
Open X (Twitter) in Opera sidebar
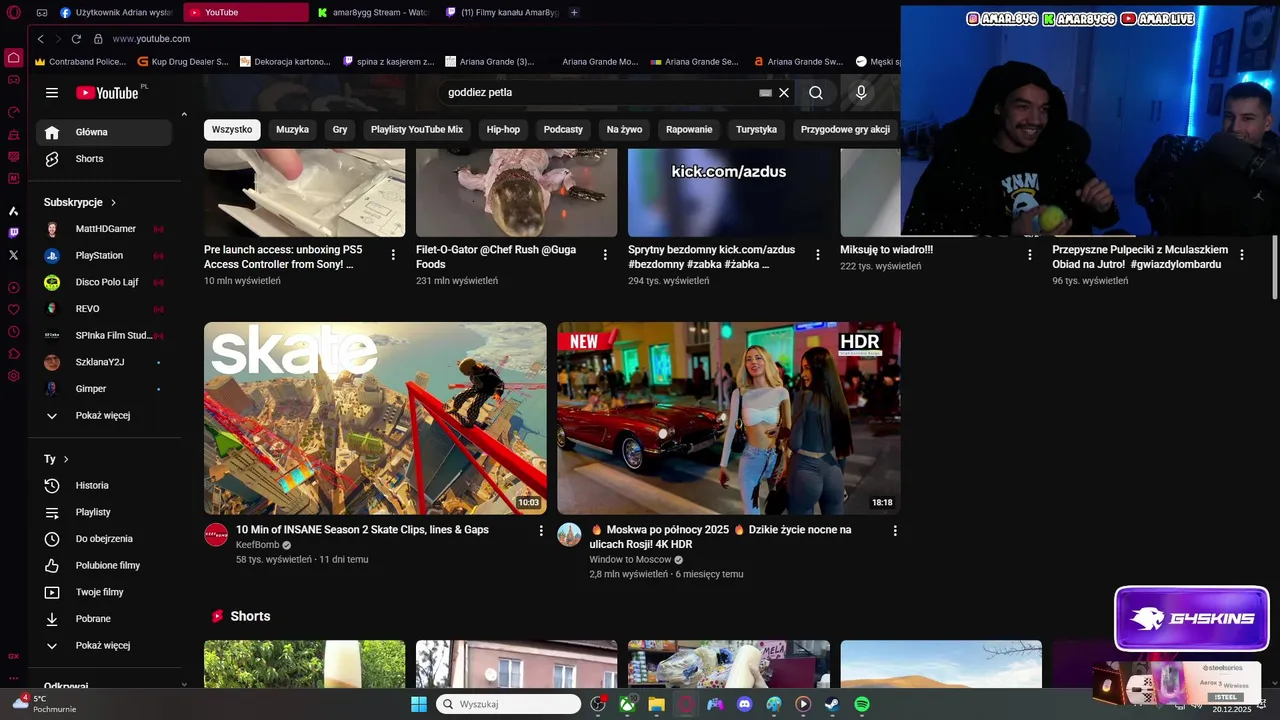tap(13, 255)
